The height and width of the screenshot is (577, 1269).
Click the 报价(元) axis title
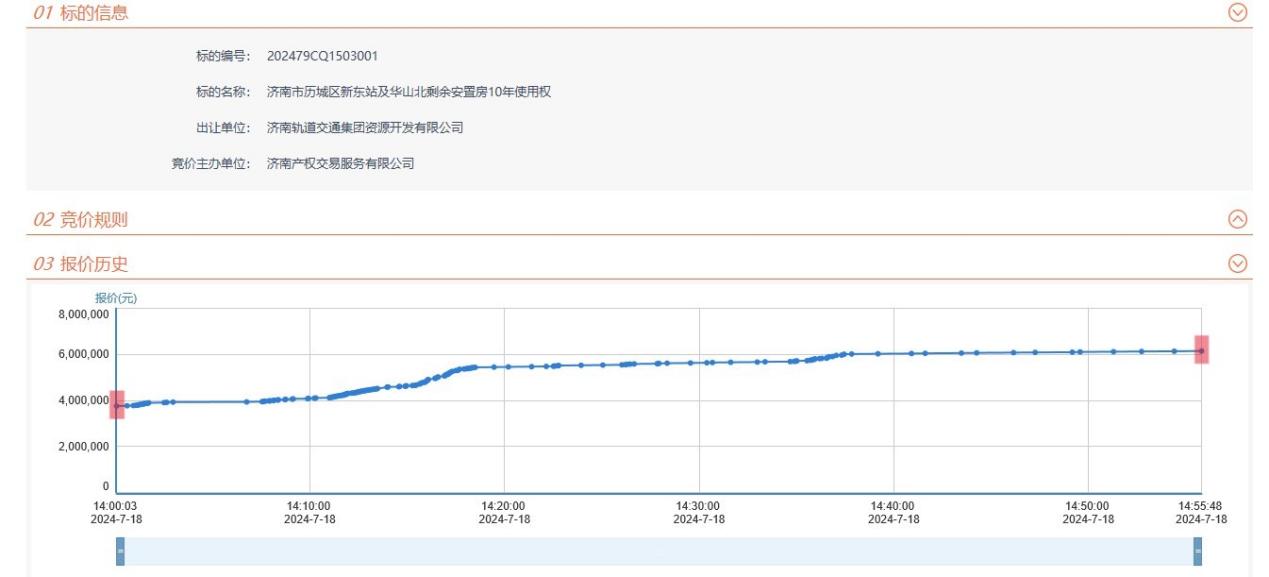click(x=116, y=298)
